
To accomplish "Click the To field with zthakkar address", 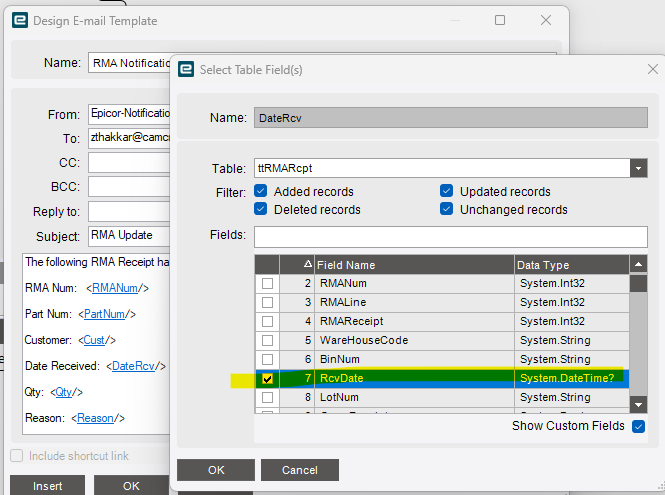I will 129,138.
